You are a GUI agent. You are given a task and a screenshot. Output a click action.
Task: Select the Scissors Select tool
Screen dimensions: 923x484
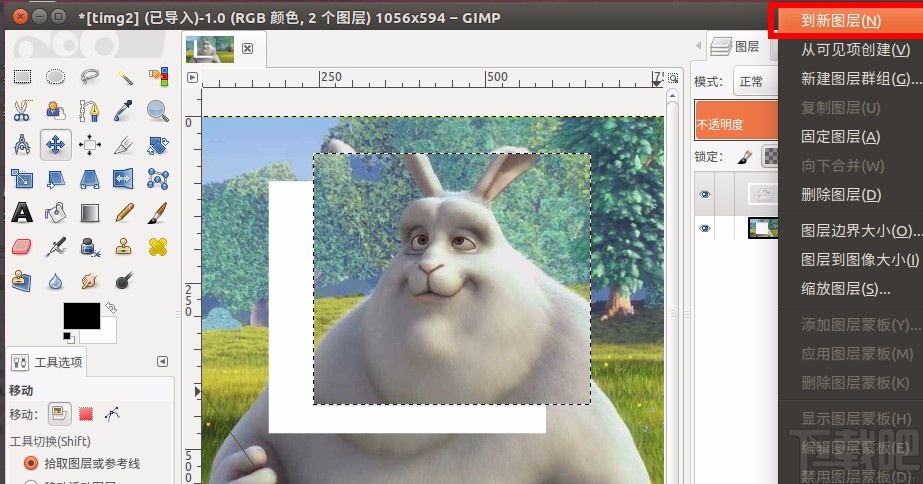click(x=22, y=111)
